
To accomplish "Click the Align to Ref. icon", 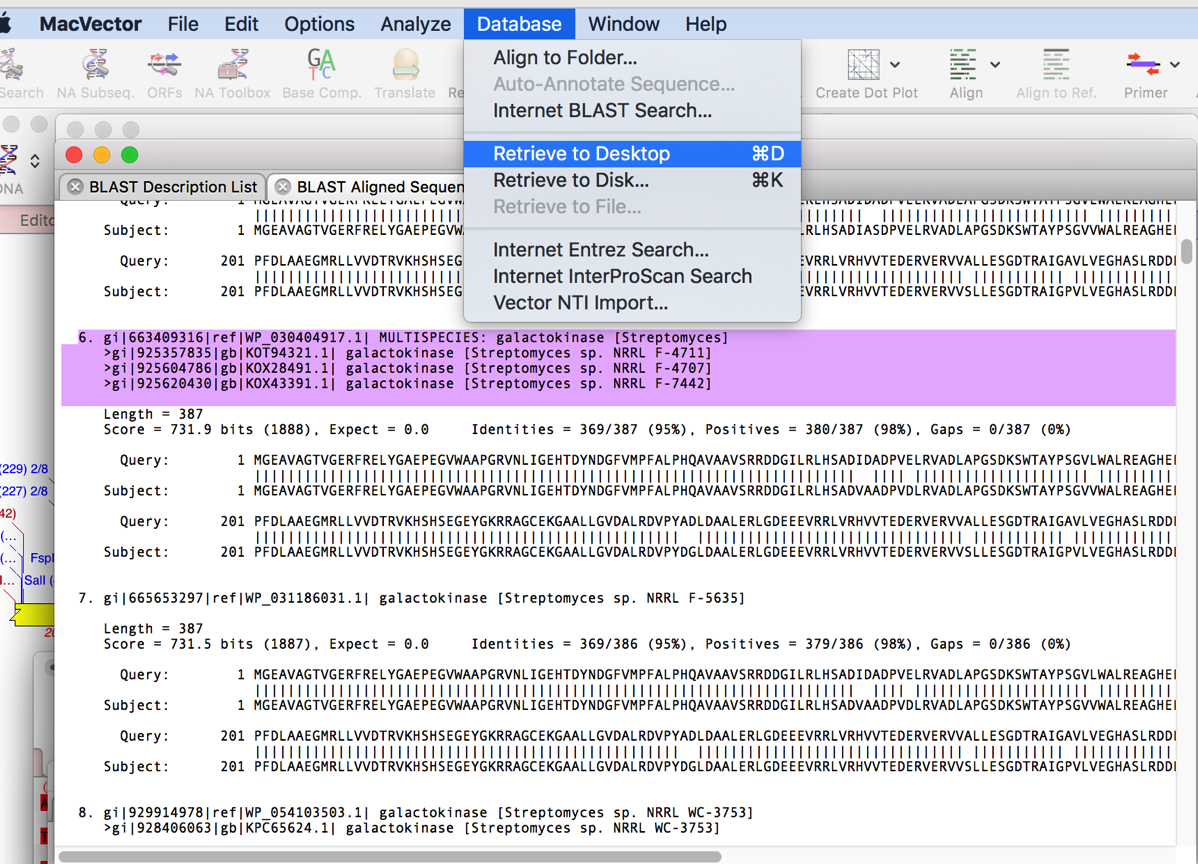I will click(1055, 66).
